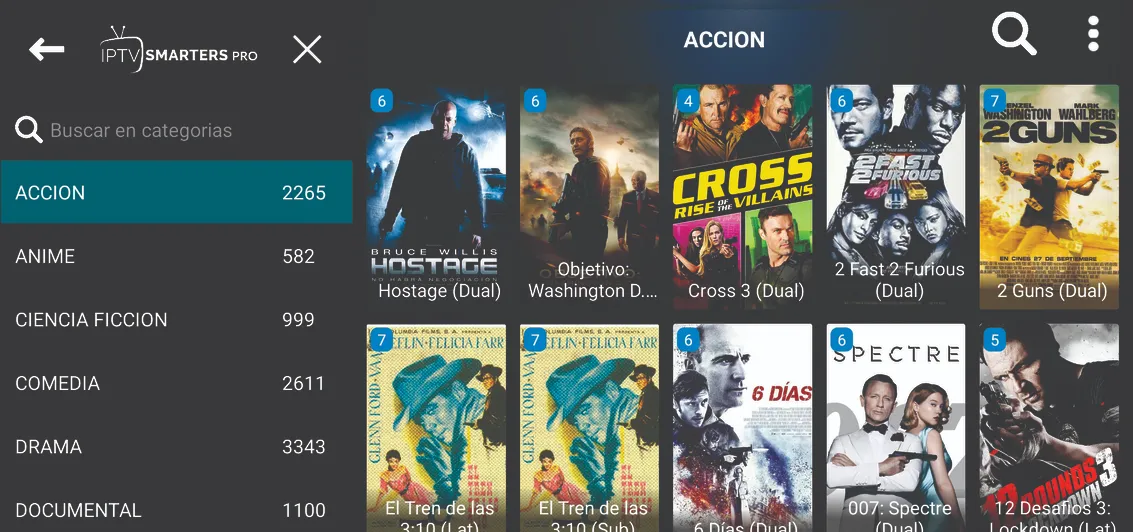This screenshot has width=1133, height=532.
Task: Open the CIENCIA FICCION category
Action: tap(177, 319)
